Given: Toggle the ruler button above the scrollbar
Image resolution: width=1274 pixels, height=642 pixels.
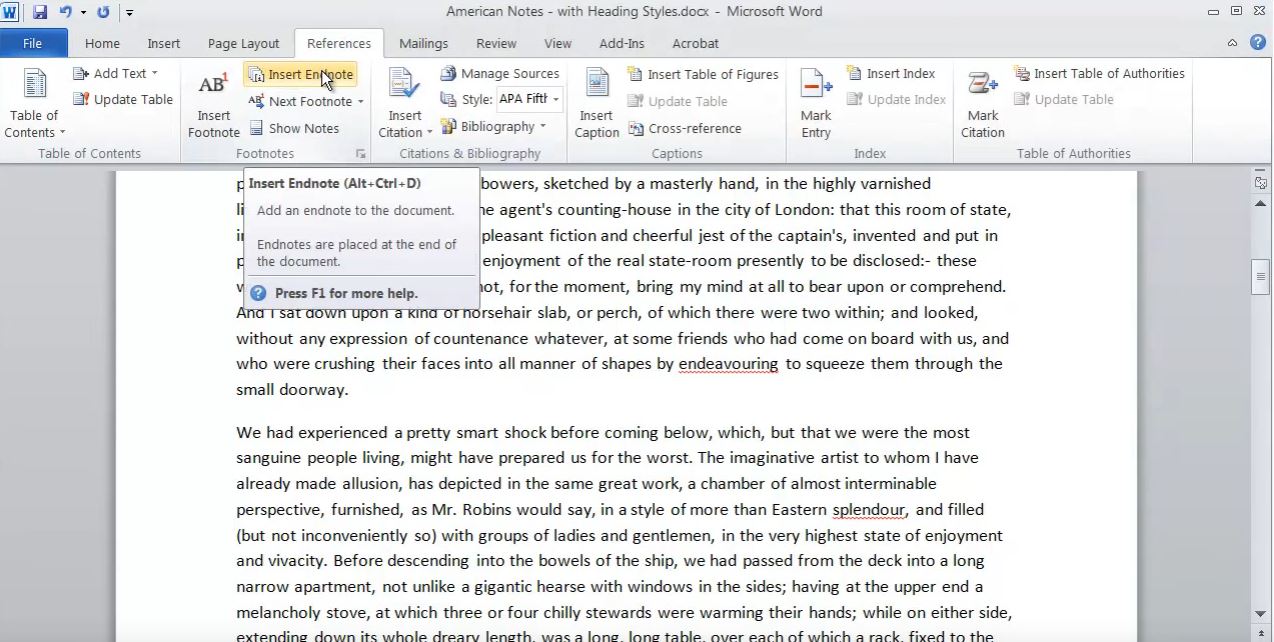Looking at the screenshot, I should (1261, 183).
